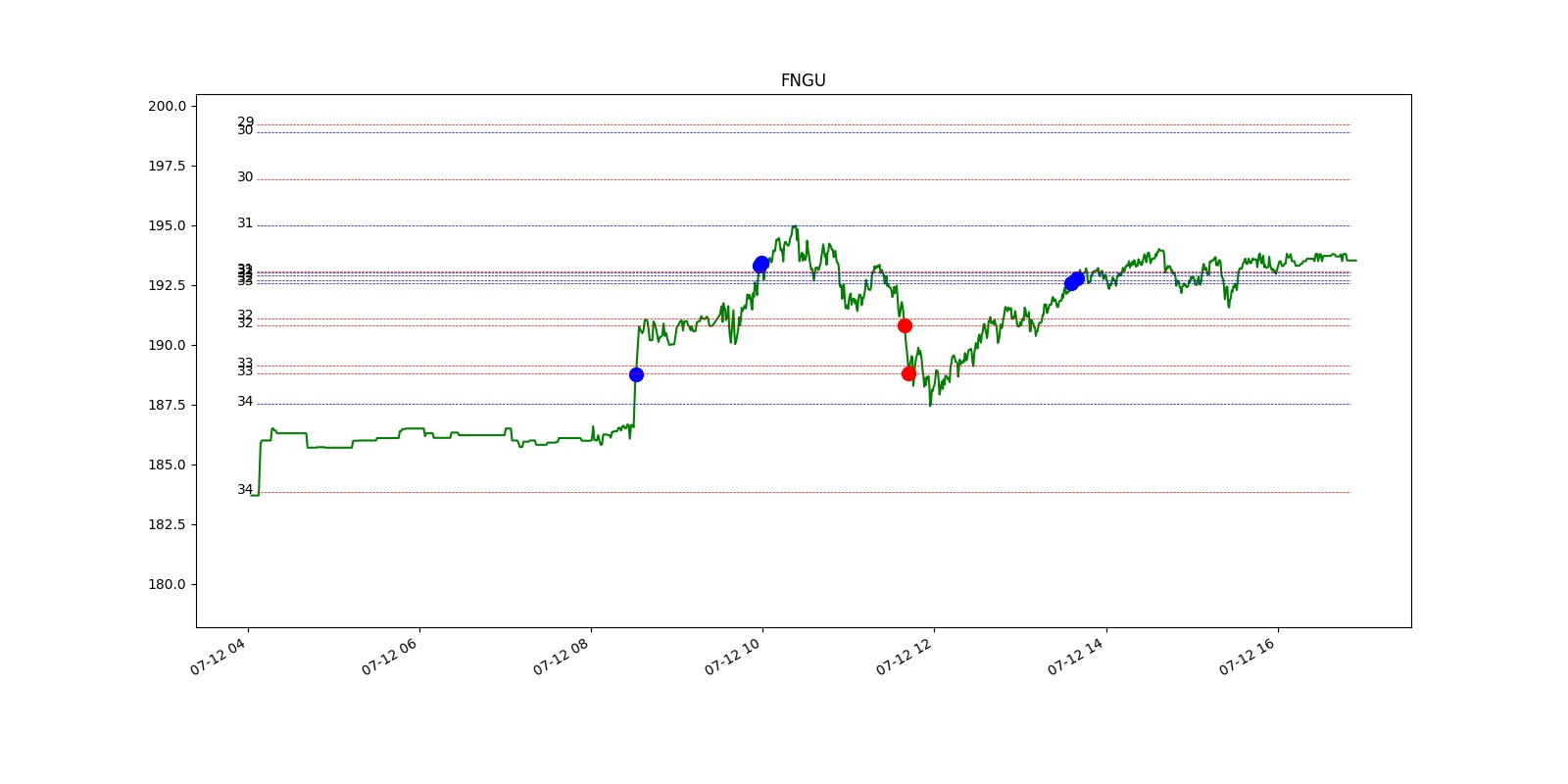
Task: Click the FNGU chart title
Action: 803,80
